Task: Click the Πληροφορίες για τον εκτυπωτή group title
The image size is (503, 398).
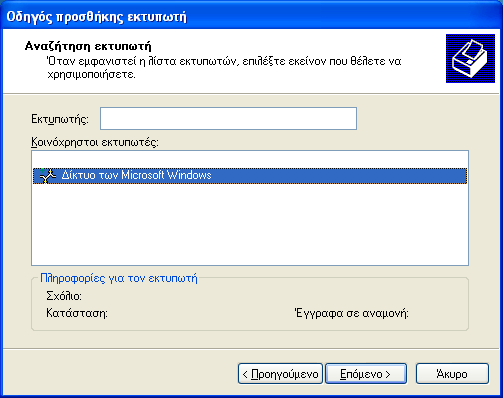Action: (x=119, y=278)
